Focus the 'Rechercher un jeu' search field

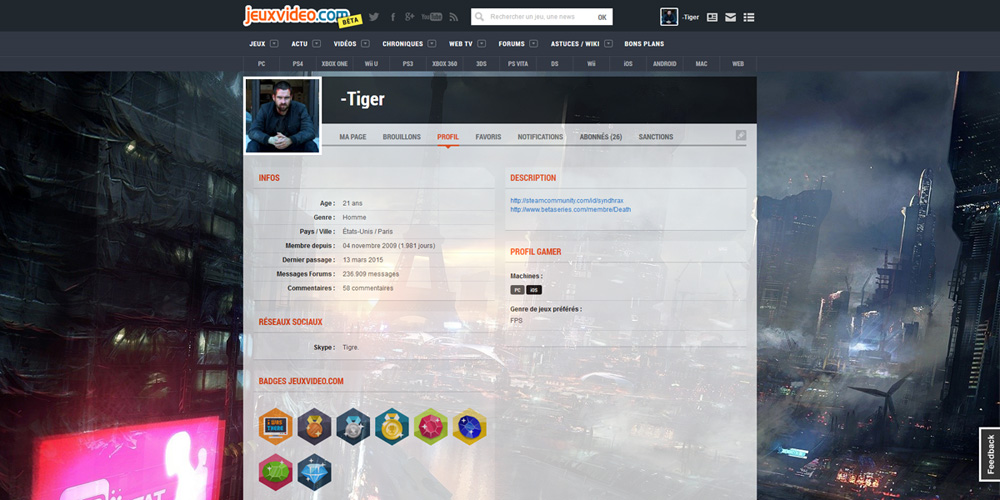tap(540, 17)
